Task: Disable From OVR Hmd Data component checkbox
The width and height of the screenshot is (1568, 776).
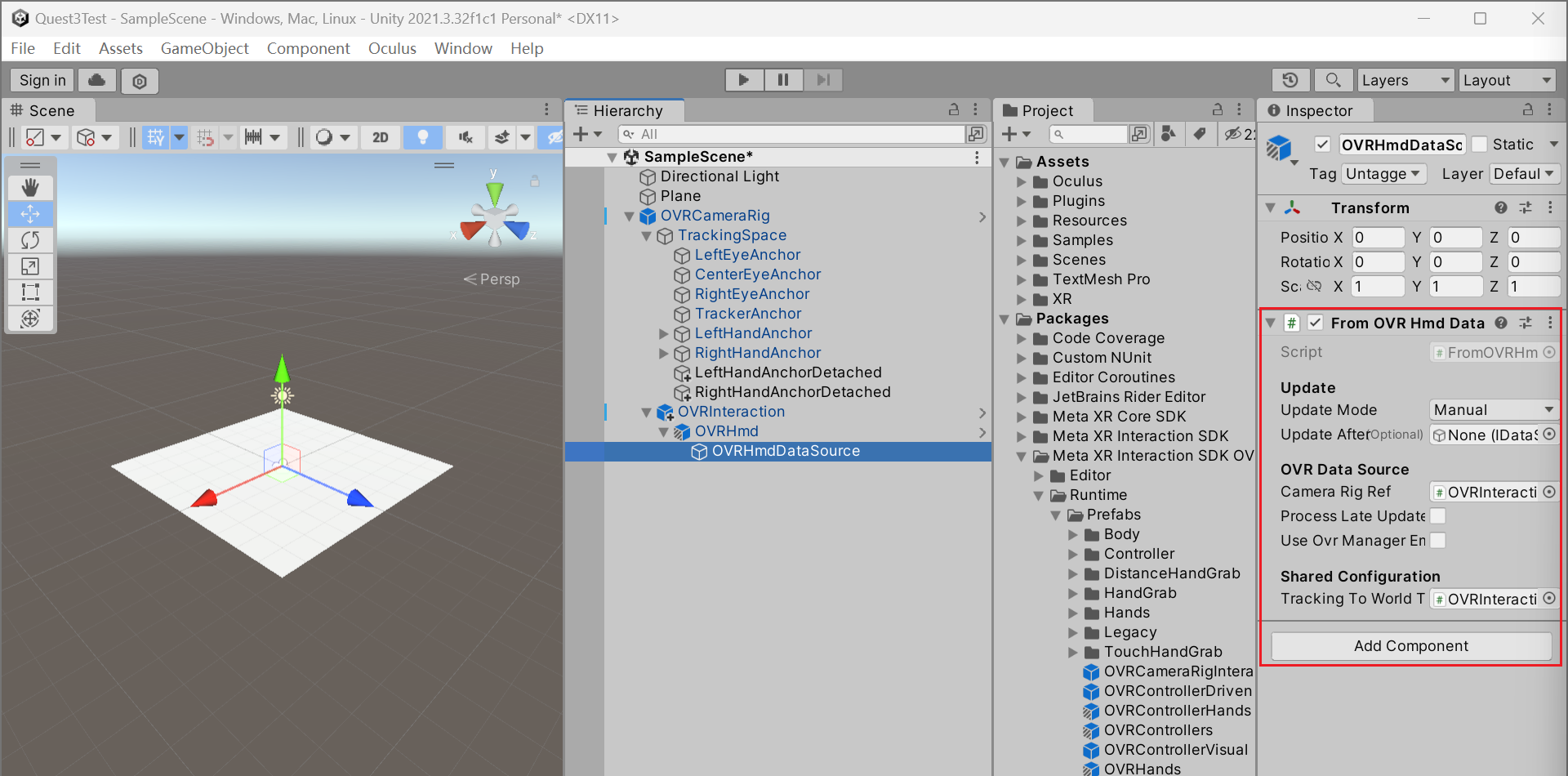Action: click(1315, 323)
